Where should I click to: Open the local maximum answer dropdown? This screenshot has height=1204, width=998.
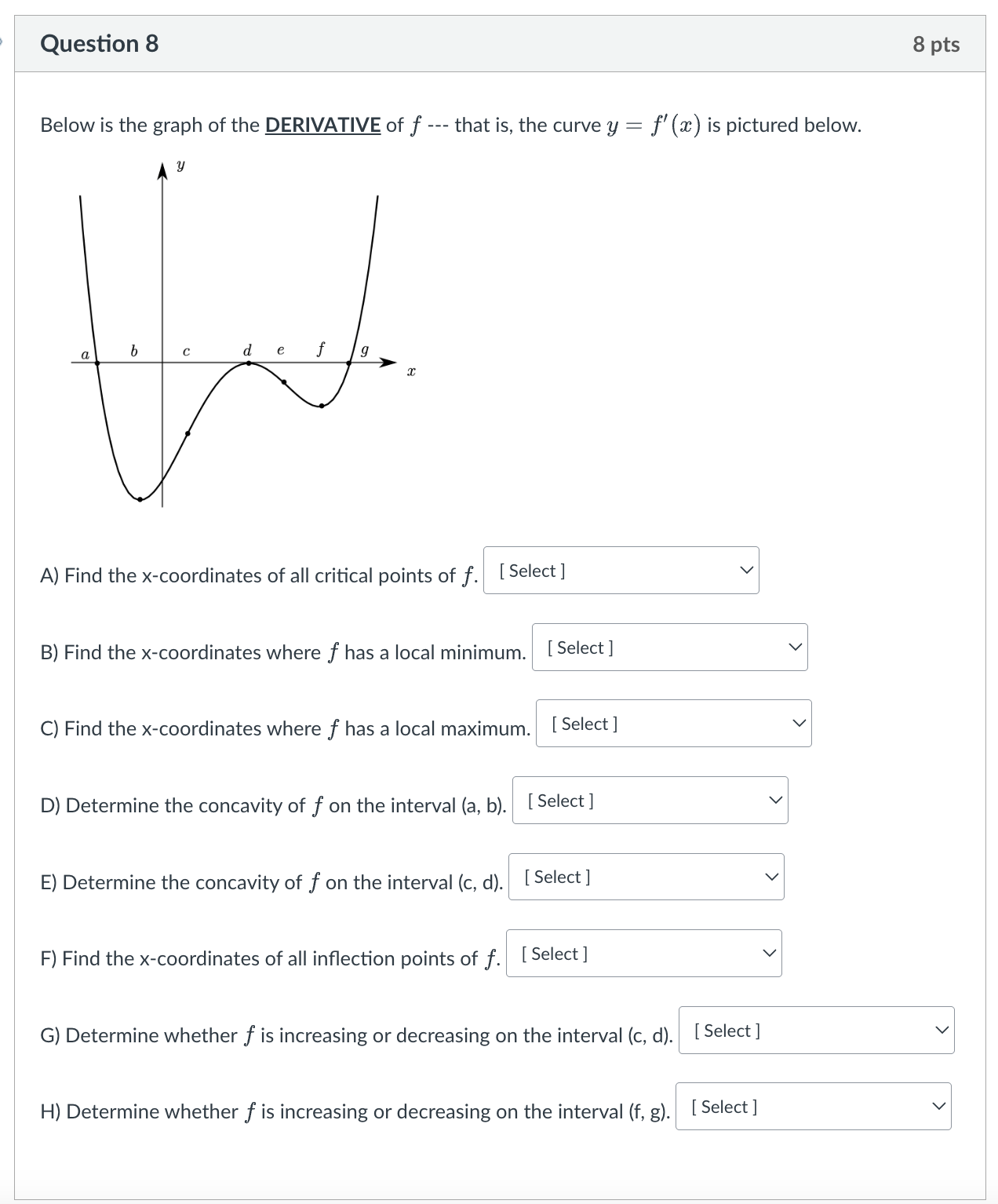(675, 724)
